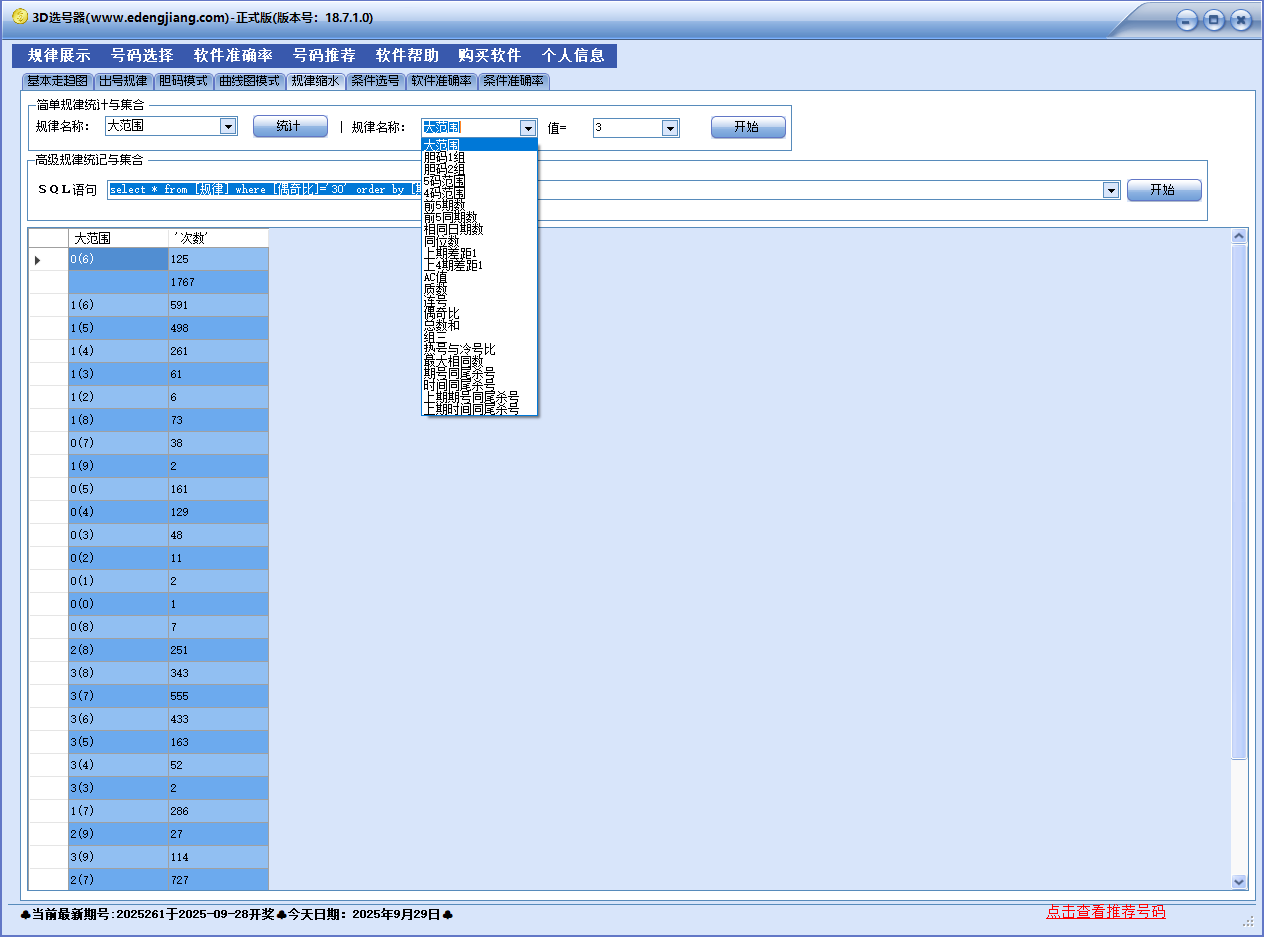This screenshot has width=1264, height=937.
Task: Click the scrollbar down arrow of results grid
Action: point(1239,881)
